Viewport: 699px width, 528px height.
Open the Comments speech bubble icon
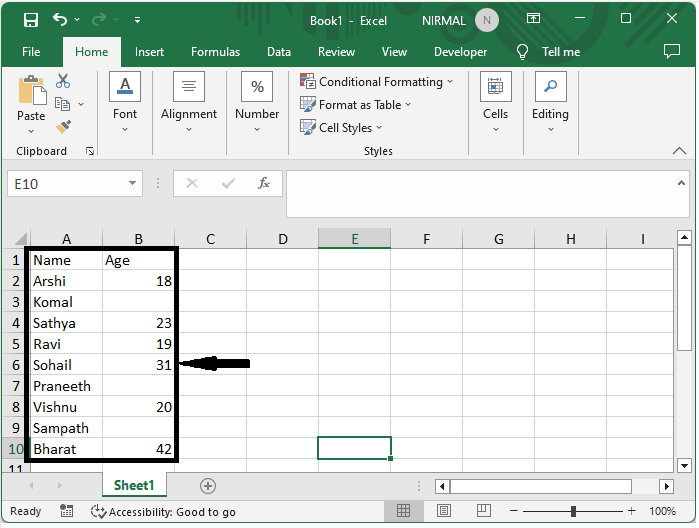click(x=672, y=52)
